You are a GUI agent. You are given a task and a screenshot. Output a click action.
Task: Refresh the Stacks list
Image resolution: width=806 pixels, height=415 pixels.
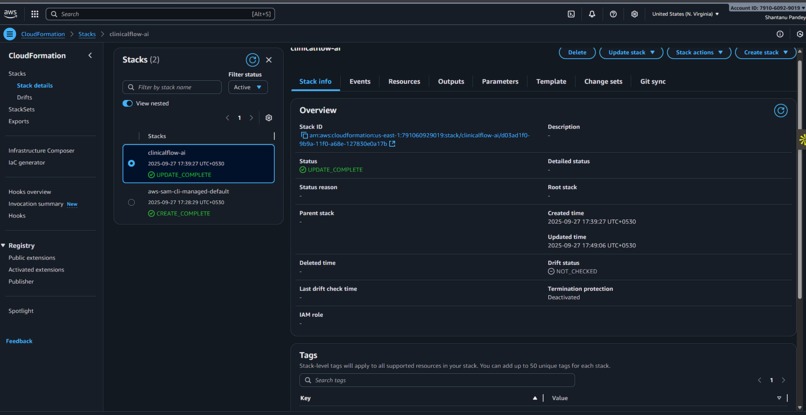tap(252, 60)
